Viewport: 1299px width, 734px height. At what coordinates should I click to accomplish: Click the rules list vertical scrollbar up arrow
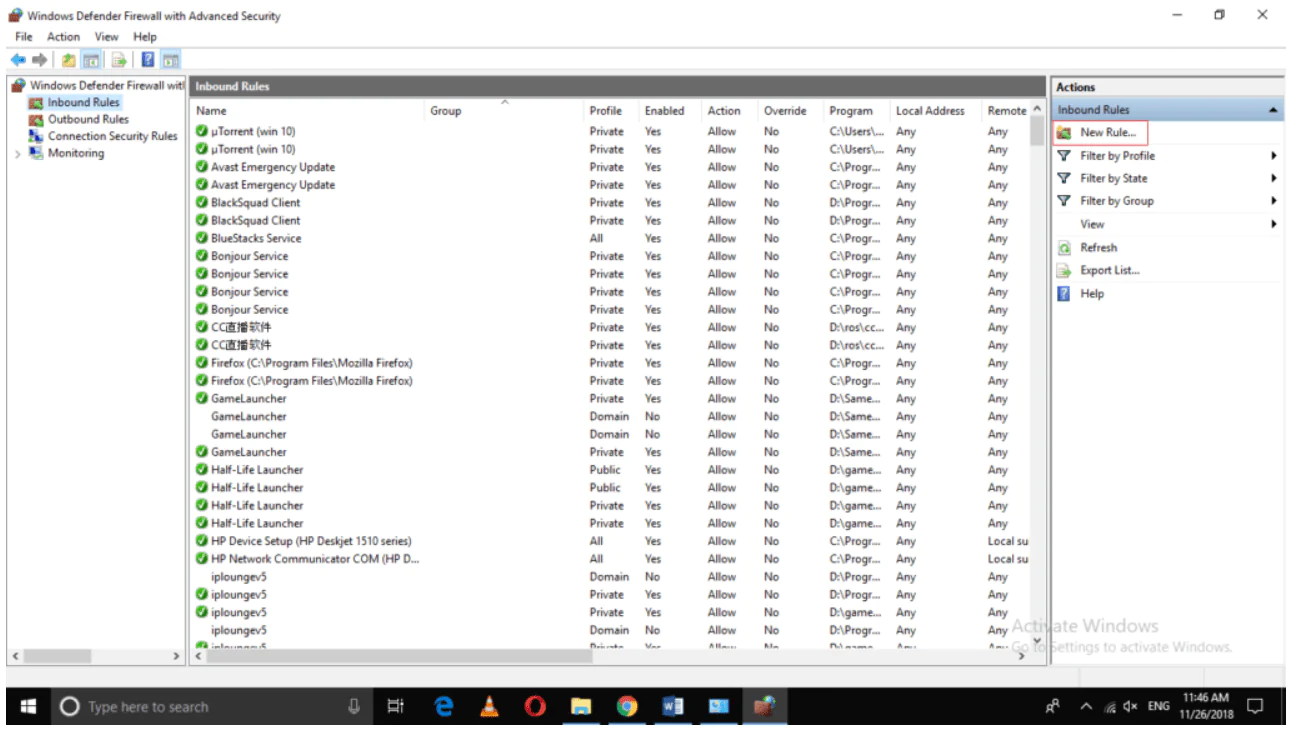click(x=1037, y=109)
